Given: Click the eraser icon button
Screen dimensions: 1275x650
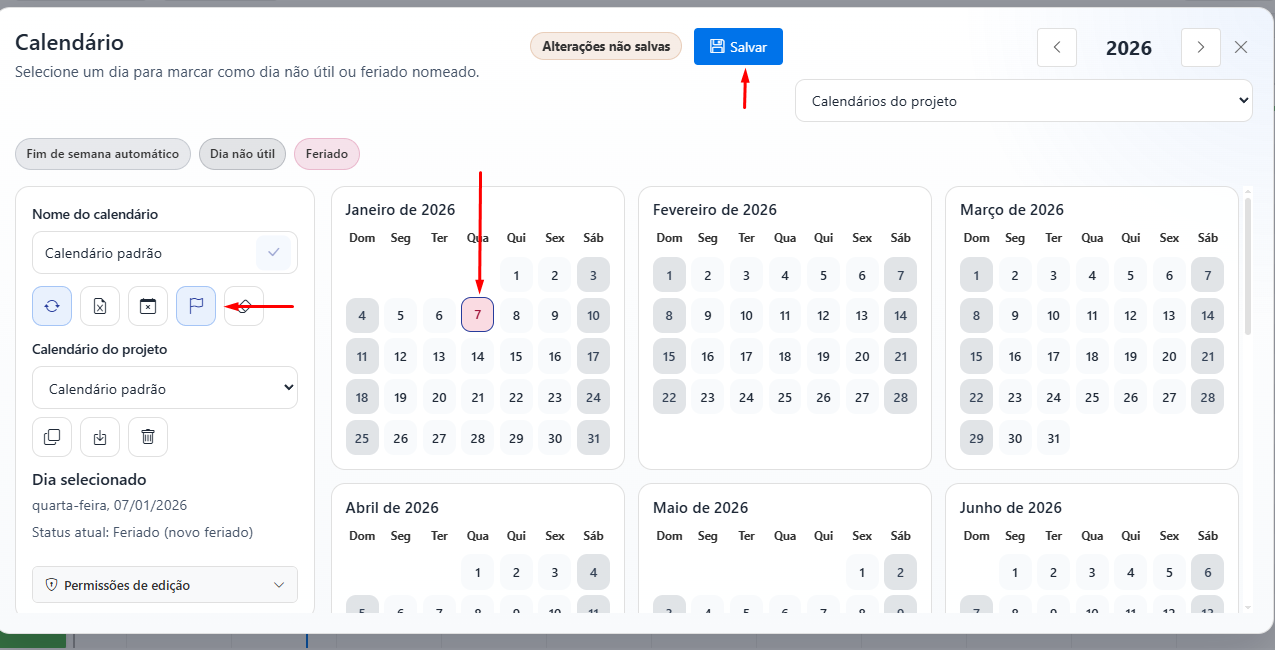Looking at the screenshot, I should [244, 306].
